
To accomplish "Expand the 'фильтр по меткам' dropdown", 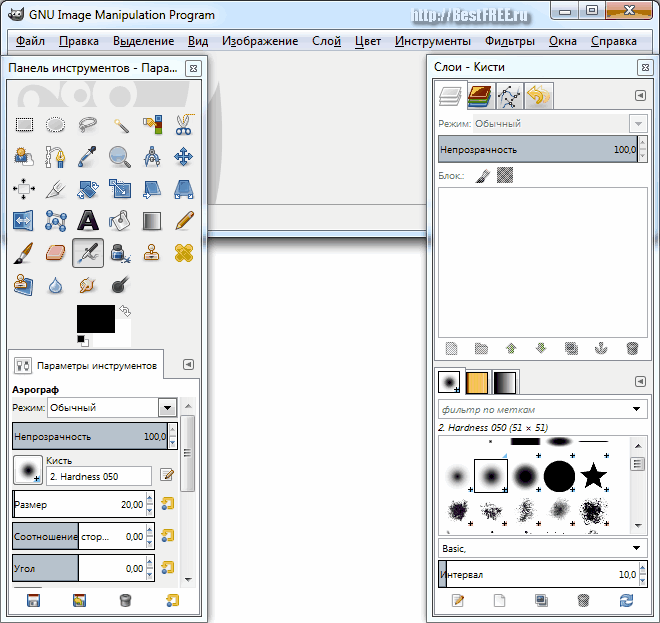I will pyautogui.click(x=638, y=409).
